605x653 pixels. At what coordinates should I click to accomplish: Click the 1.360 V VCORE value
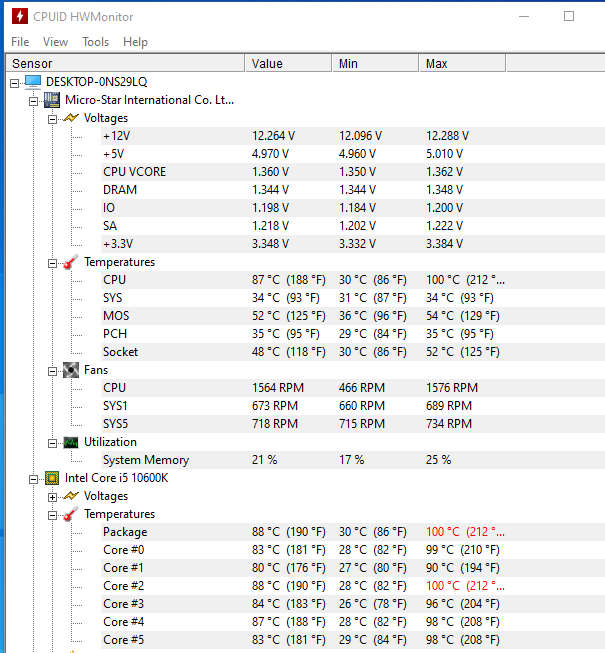[x=270, y=172]
